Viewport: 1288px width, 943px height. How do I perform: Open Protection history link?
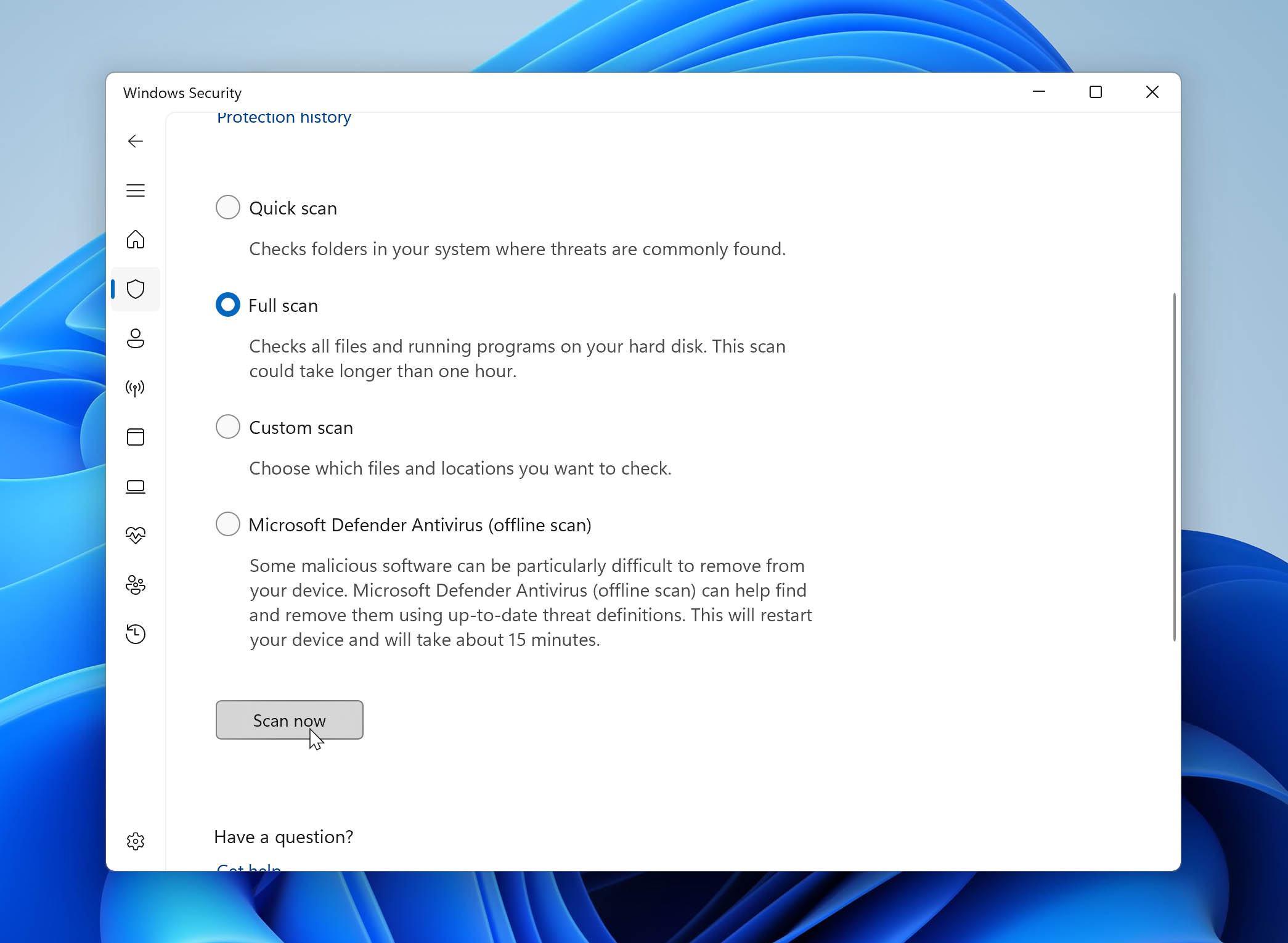284,117
